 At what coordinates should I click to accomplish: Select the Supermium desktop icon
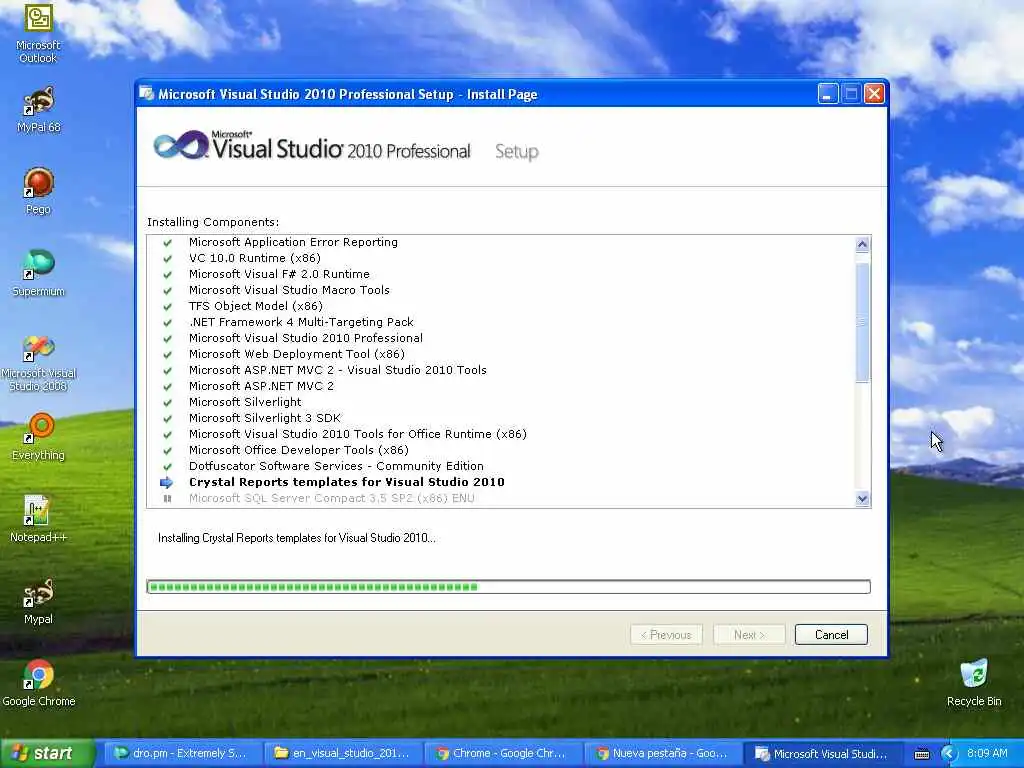(39, 273)
